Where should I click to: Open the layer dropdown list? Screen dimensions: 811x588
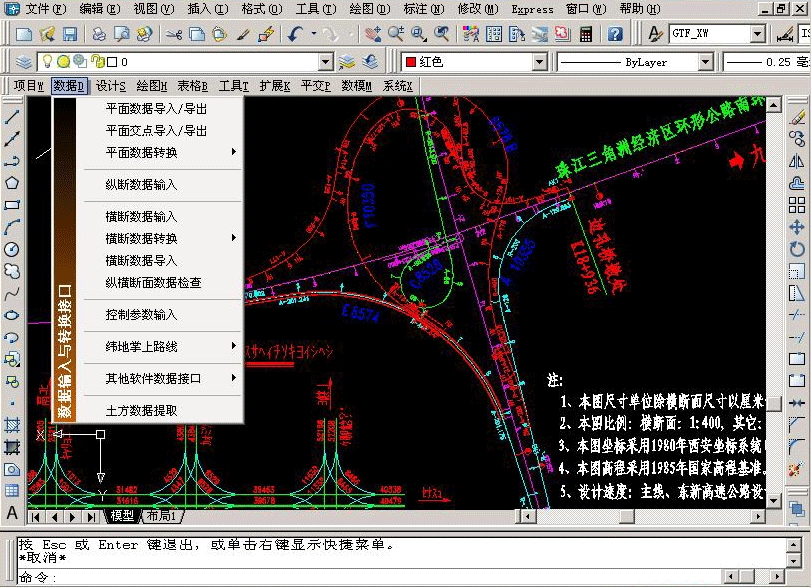click(325, 62)
